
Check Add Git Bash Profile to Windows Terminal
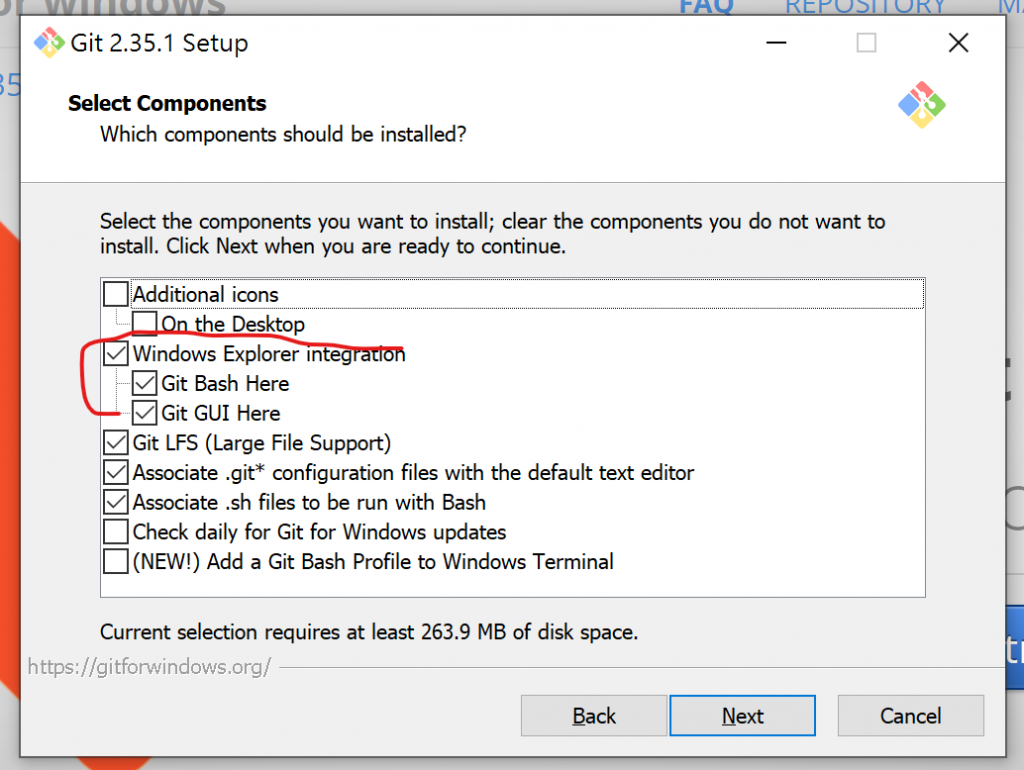[117, 561]
